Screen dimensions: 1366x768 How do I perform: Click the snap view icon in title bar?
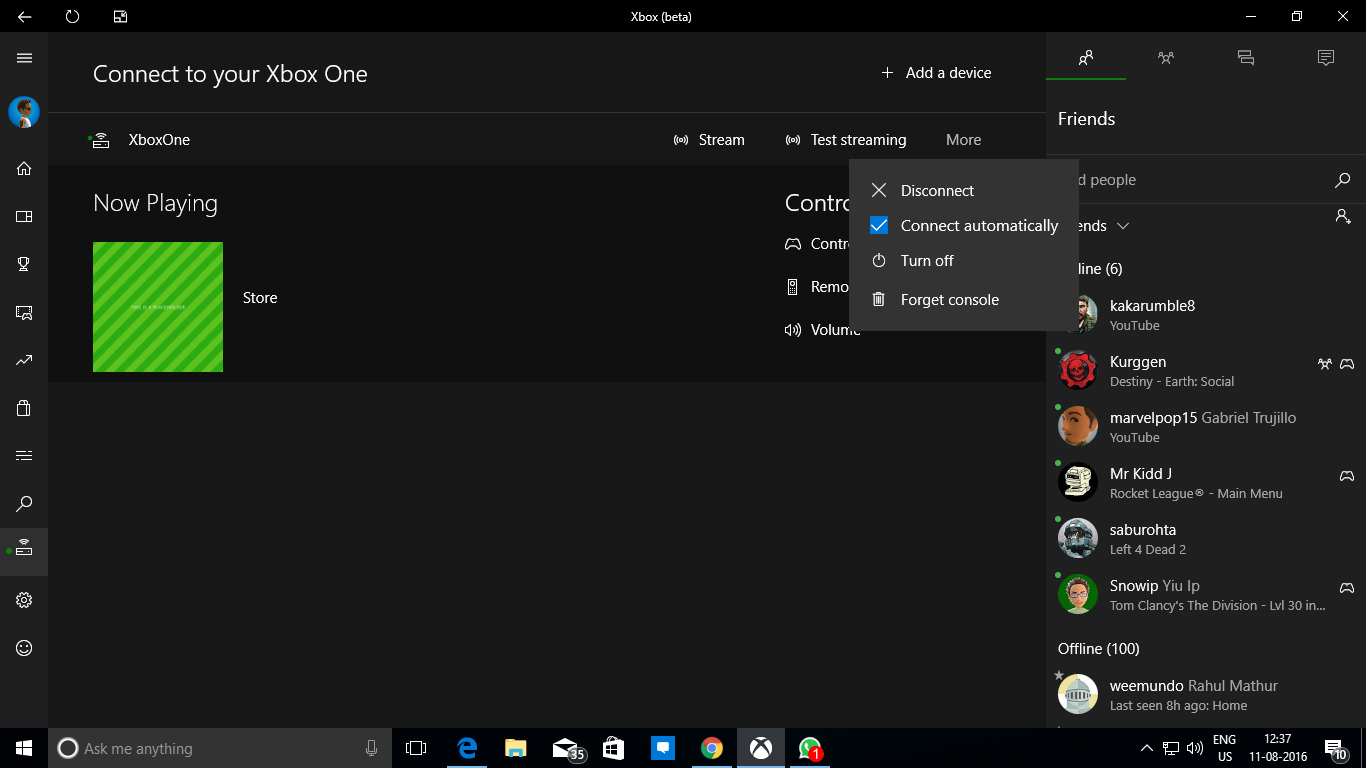(x=120, y=16)
